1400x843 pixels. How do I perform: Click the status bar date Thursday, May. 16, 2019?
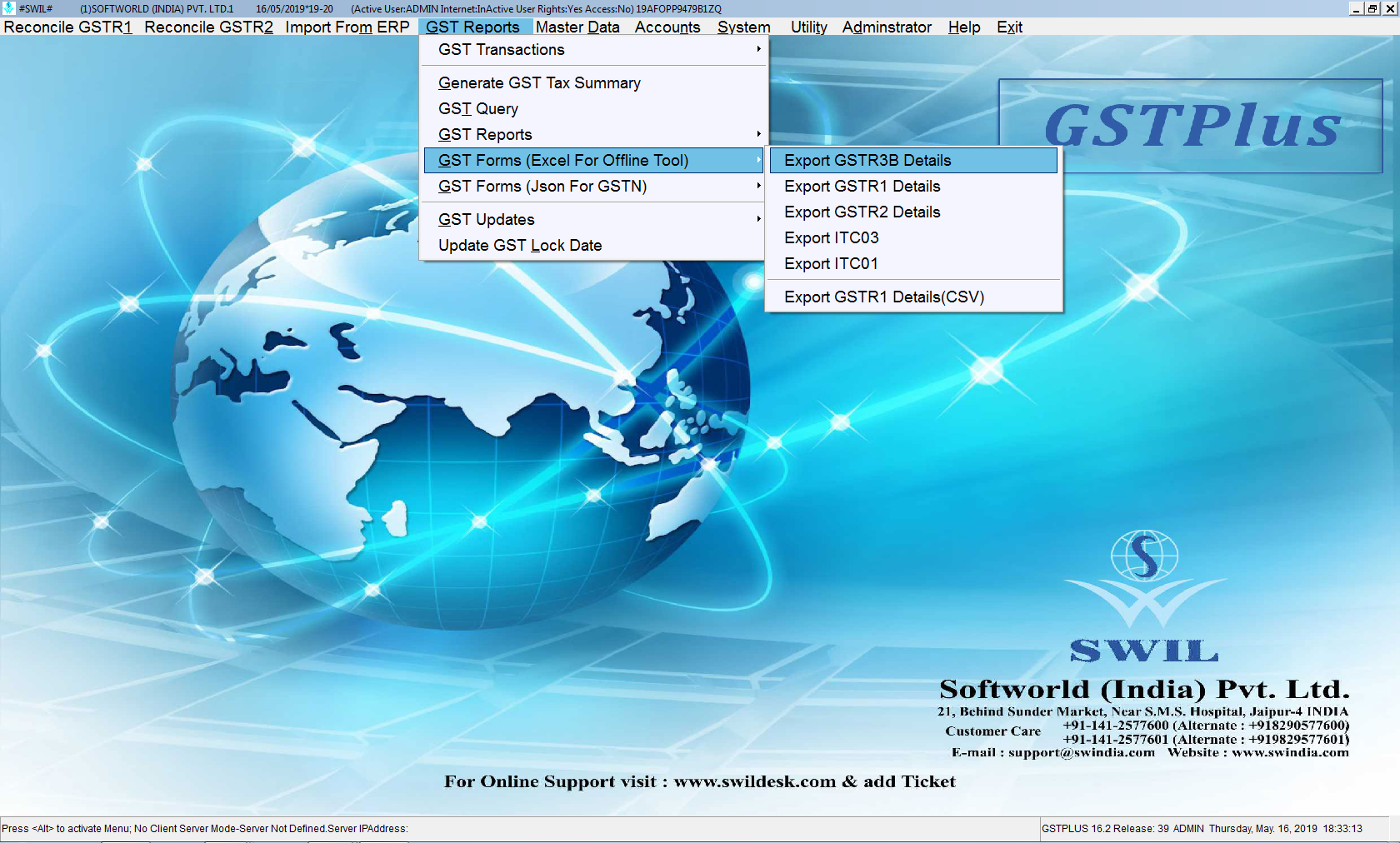tap(1263, 829)
